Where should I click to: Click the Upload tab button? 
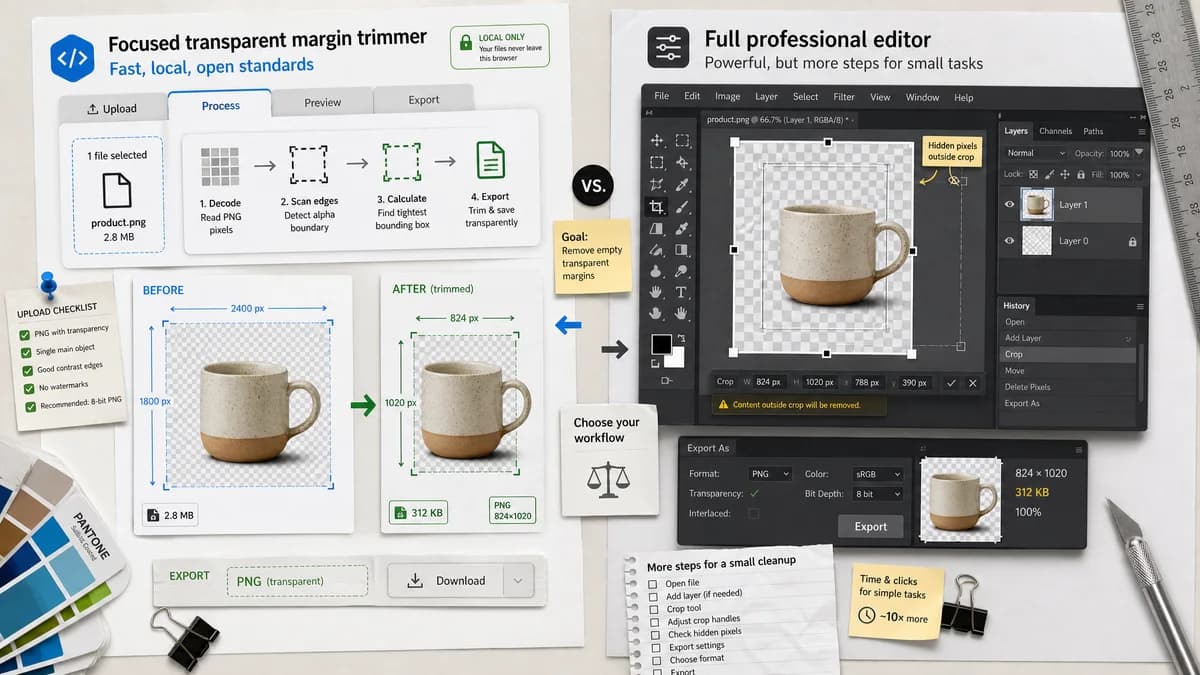112,109
